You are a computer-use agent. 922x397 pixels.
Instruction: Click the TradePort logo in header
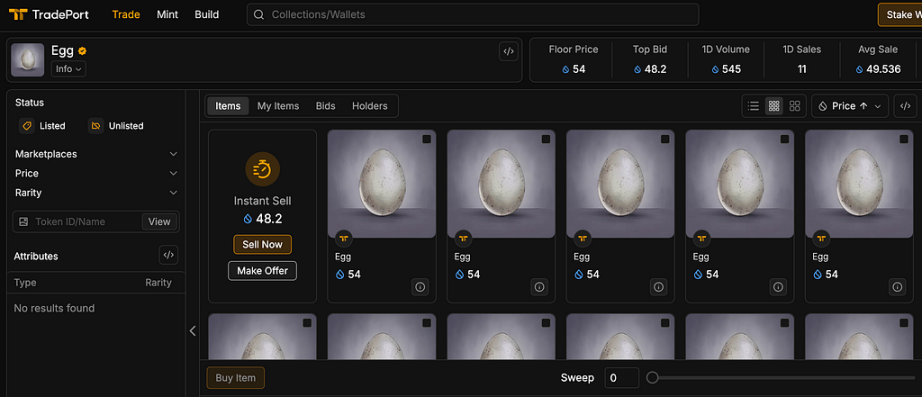[x=49, y=14]
